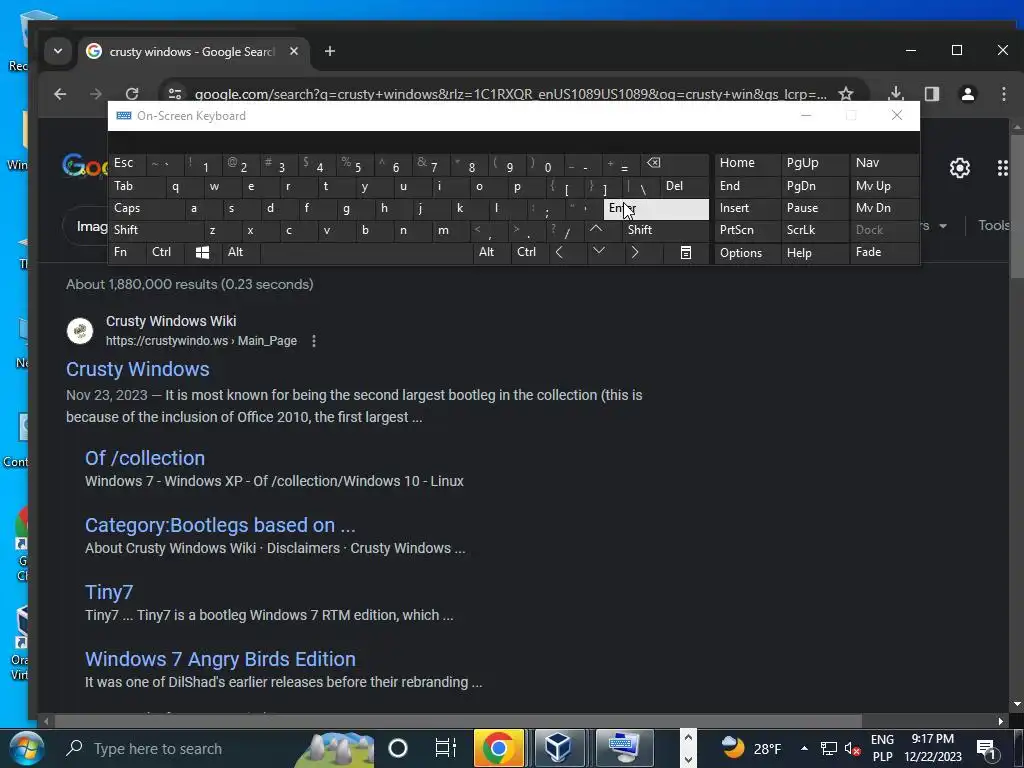Viewport: 1024px width, 768px height.
Task: Click the Del key on keyboard
Action: [684, 186]
